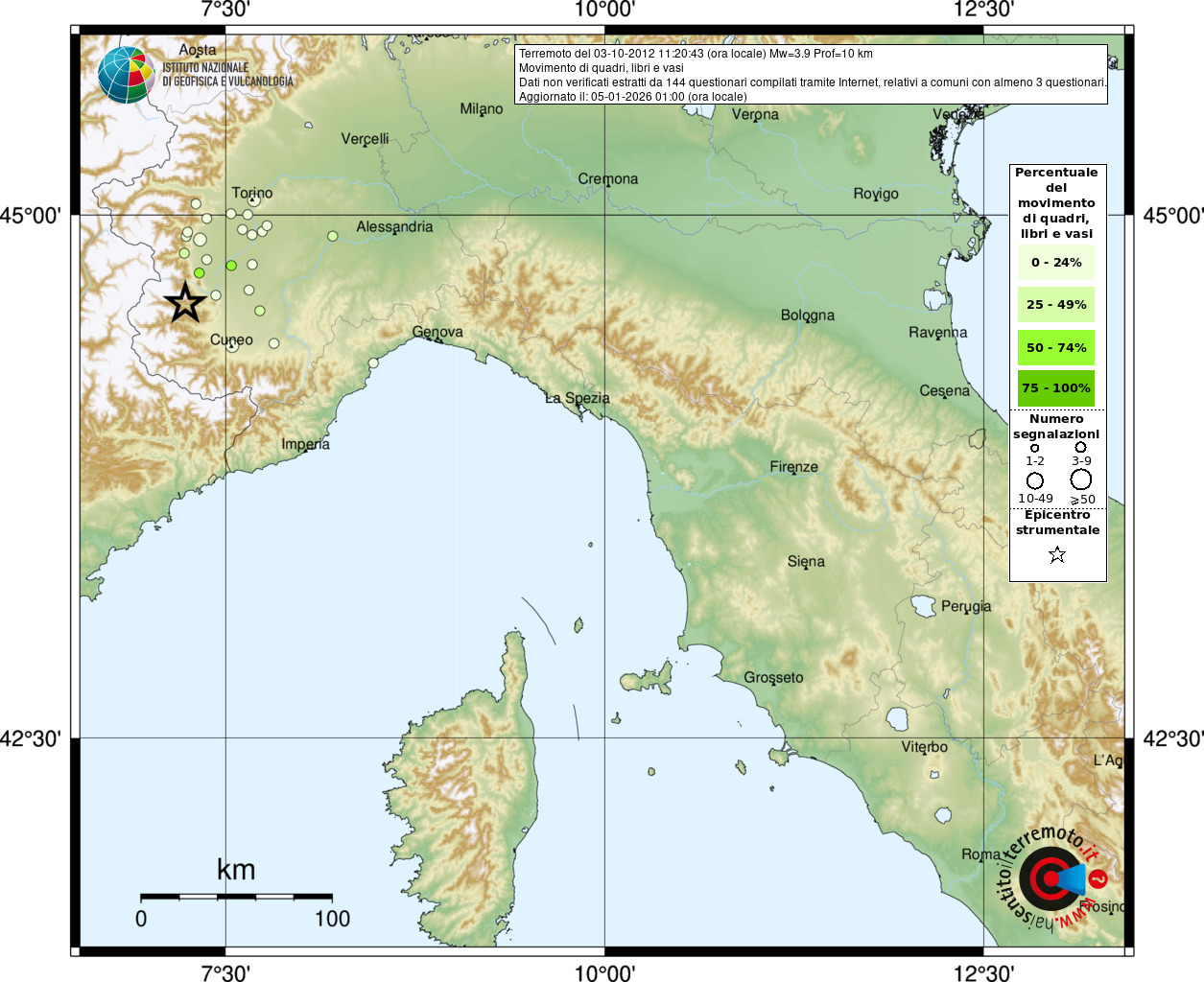Click the INGV globe logo
Image resolution: width=1204 pixels, height=982 pixels.
126,75
